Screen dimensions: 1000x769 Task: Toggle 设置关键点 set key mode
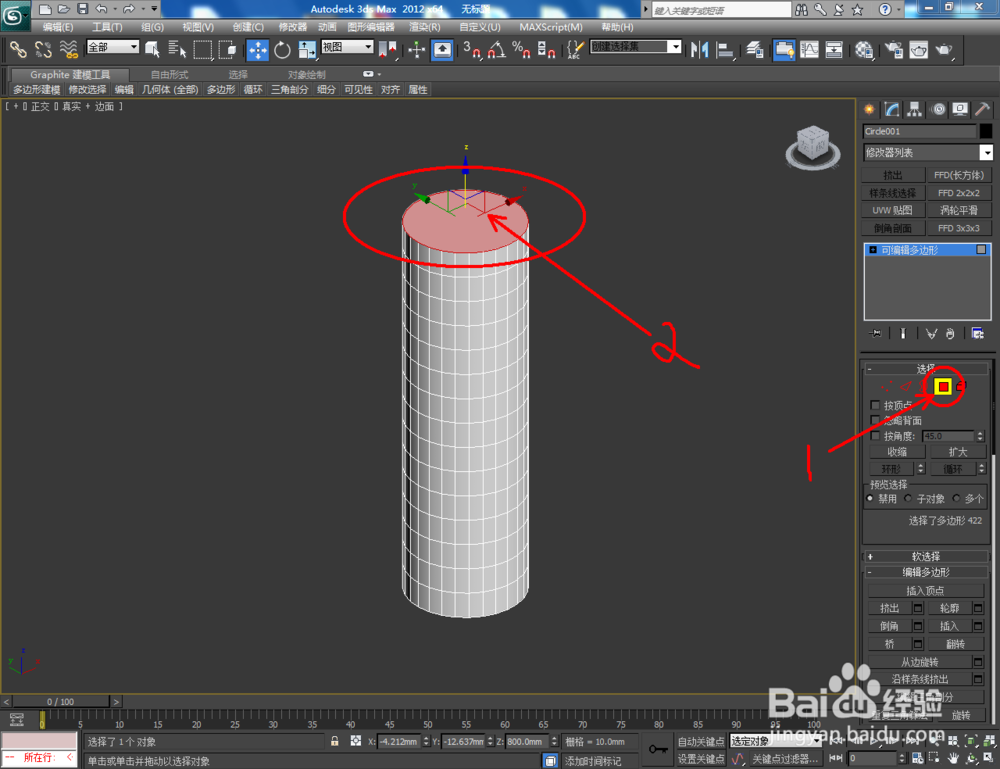coord(701,758)
